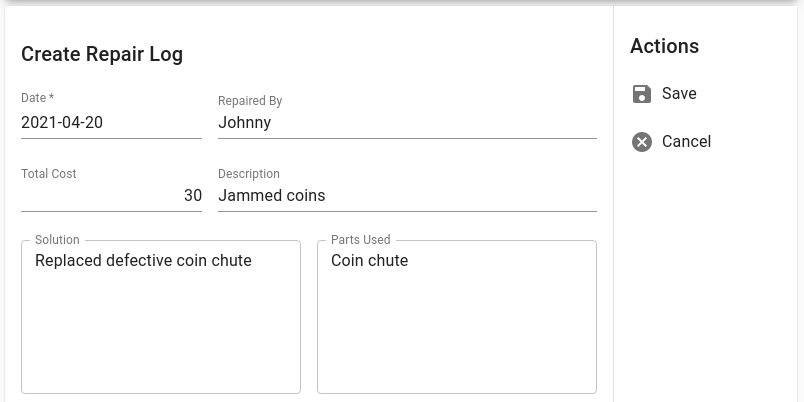804x402 pixels.
Task: Click the Actions panel heading
Action: click(664, 46)
